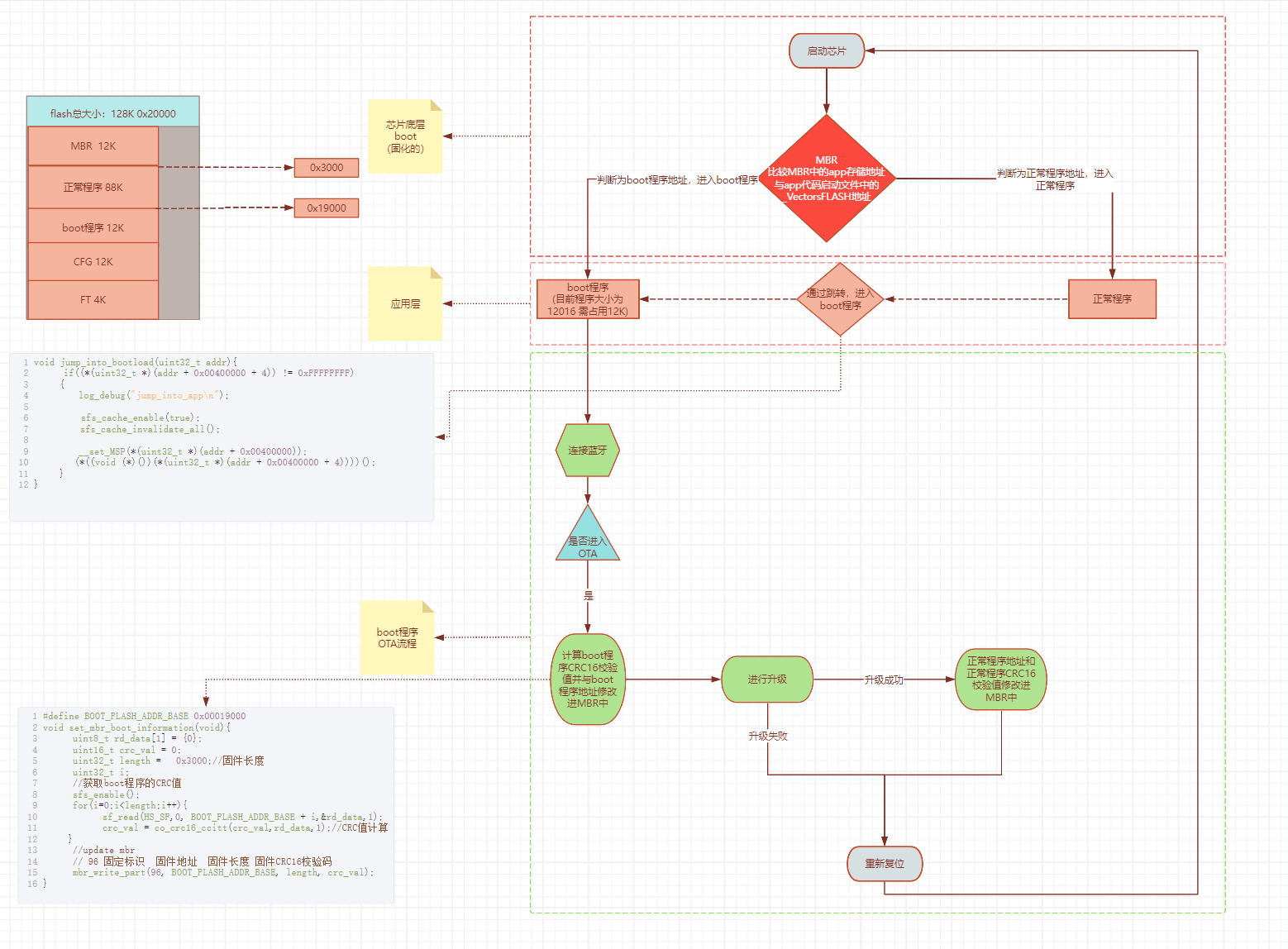Select the jump_into_bootload code snippet block
Viewport: 1288px width, 949px height.
[x=222, y=437]
